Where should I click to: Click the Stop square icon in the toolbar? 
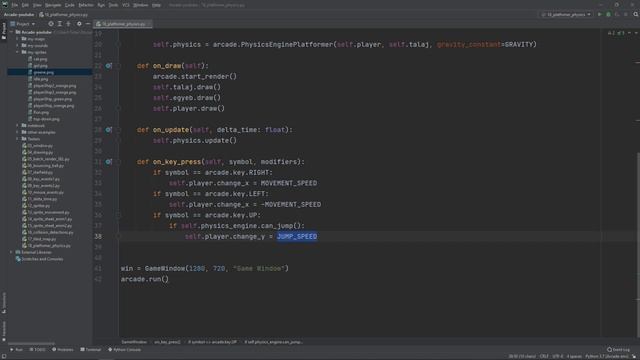[626, 14]
